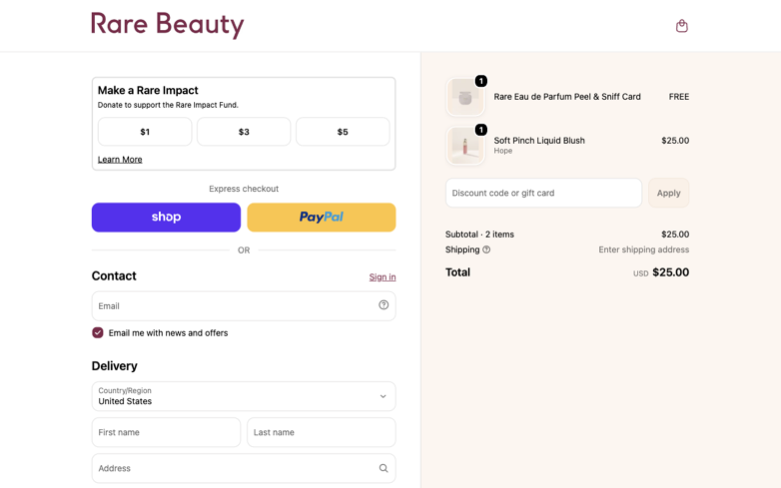
Task: Apply the discount code button
Action: pos(668,193)
